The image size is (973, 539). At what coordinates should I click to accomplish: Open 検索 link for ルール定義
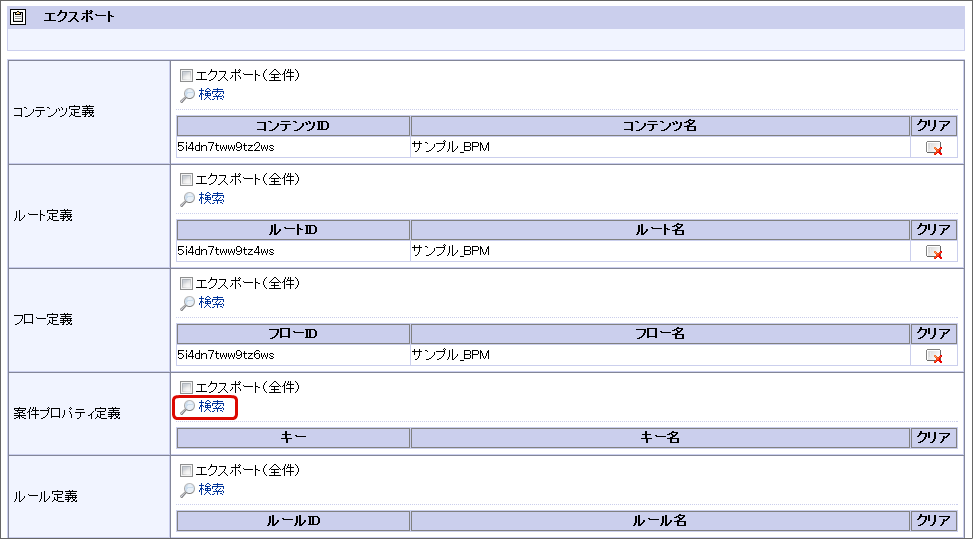(x=212, y=489)
